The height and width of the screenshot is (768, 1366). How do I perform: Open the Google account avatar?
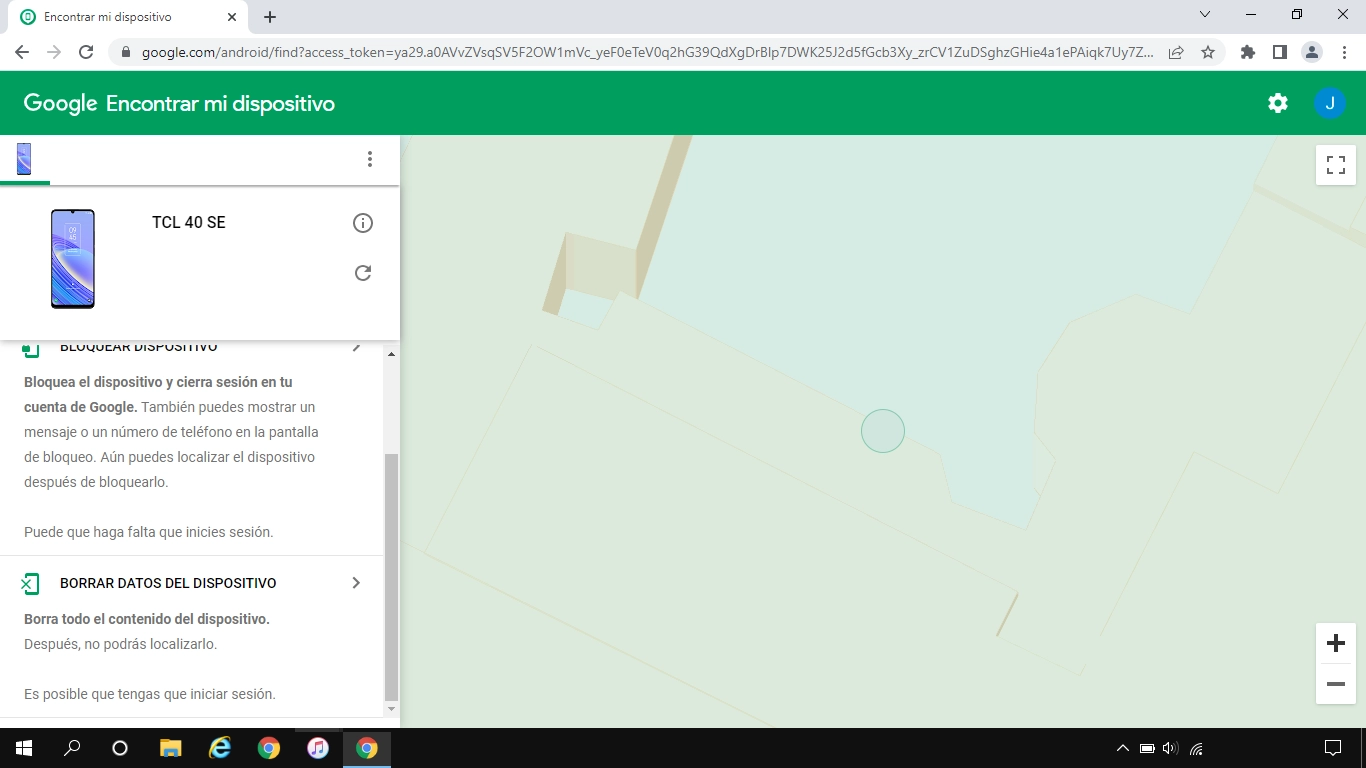tap(1330, 102)
